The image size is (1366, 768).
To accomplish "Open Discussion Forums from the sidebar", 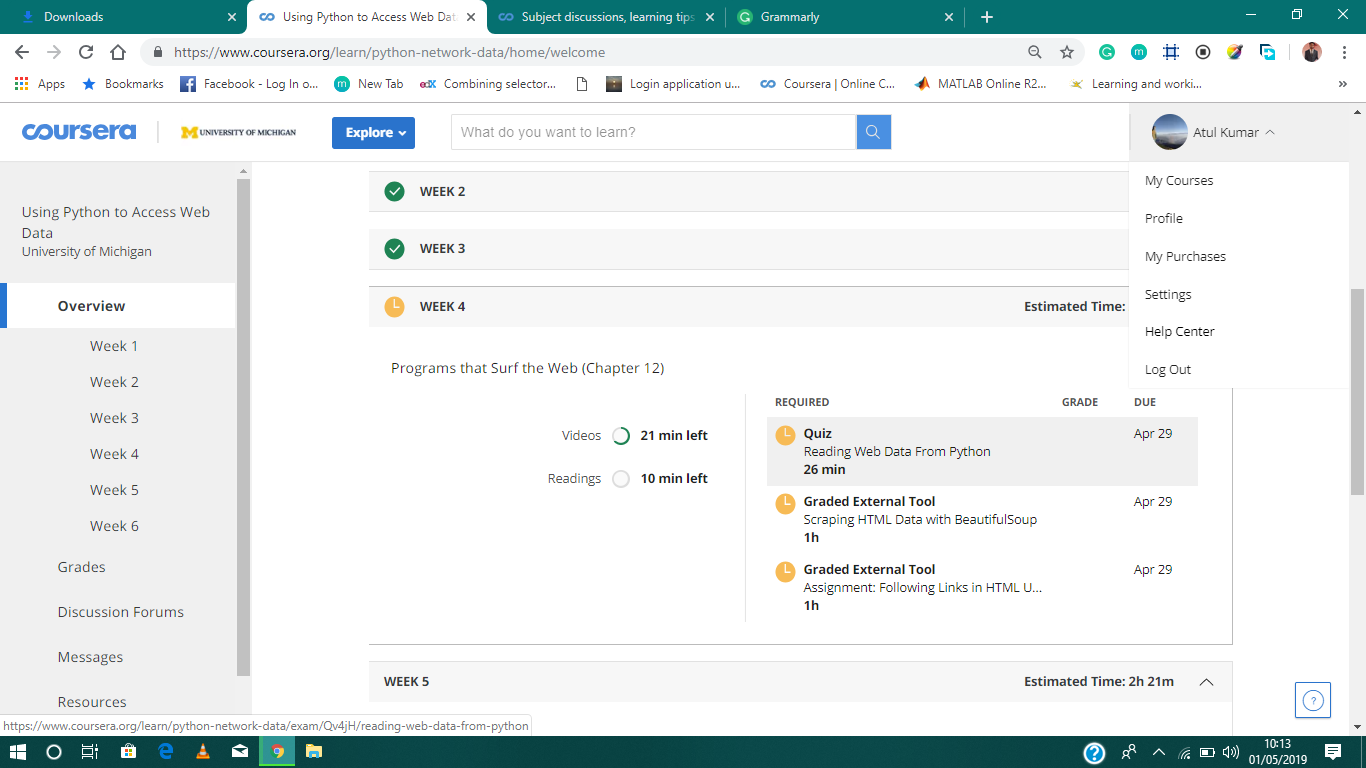I will click(120, 611).
